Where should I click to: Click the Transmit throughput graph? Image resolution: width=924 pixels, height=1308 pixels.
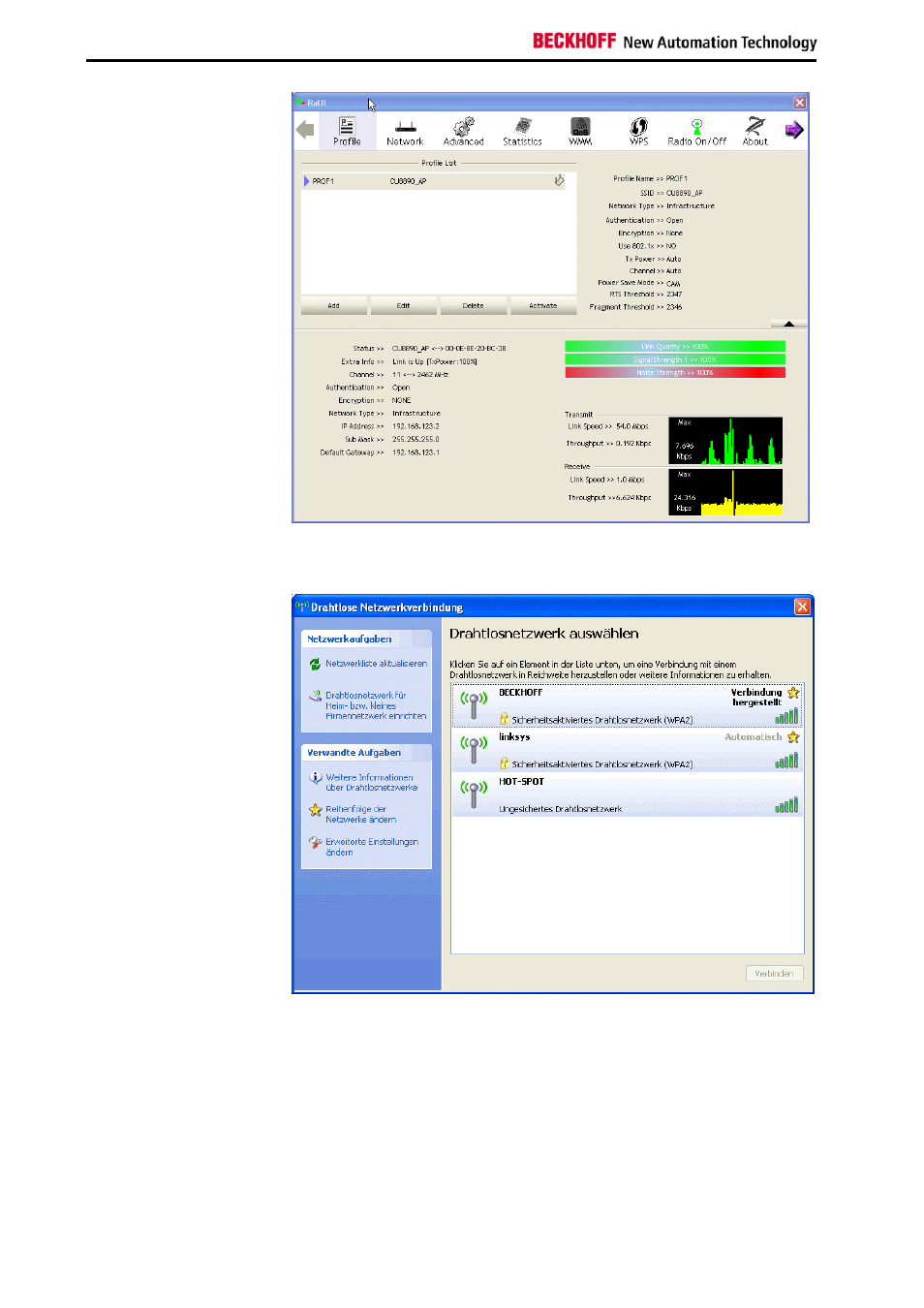(x=725, y=441)
